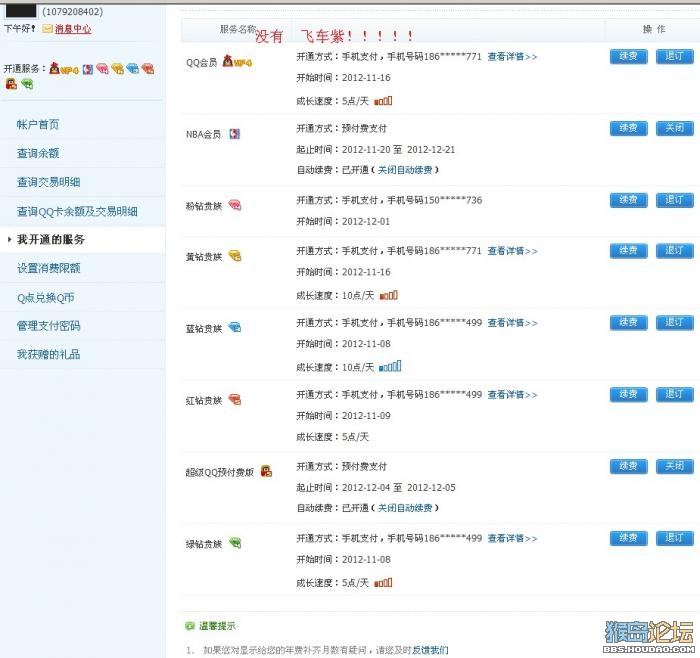700x658 pixels.
Task: Click the 蓝钻贵族 growth speed bar icon
Action: click(390, 366)
